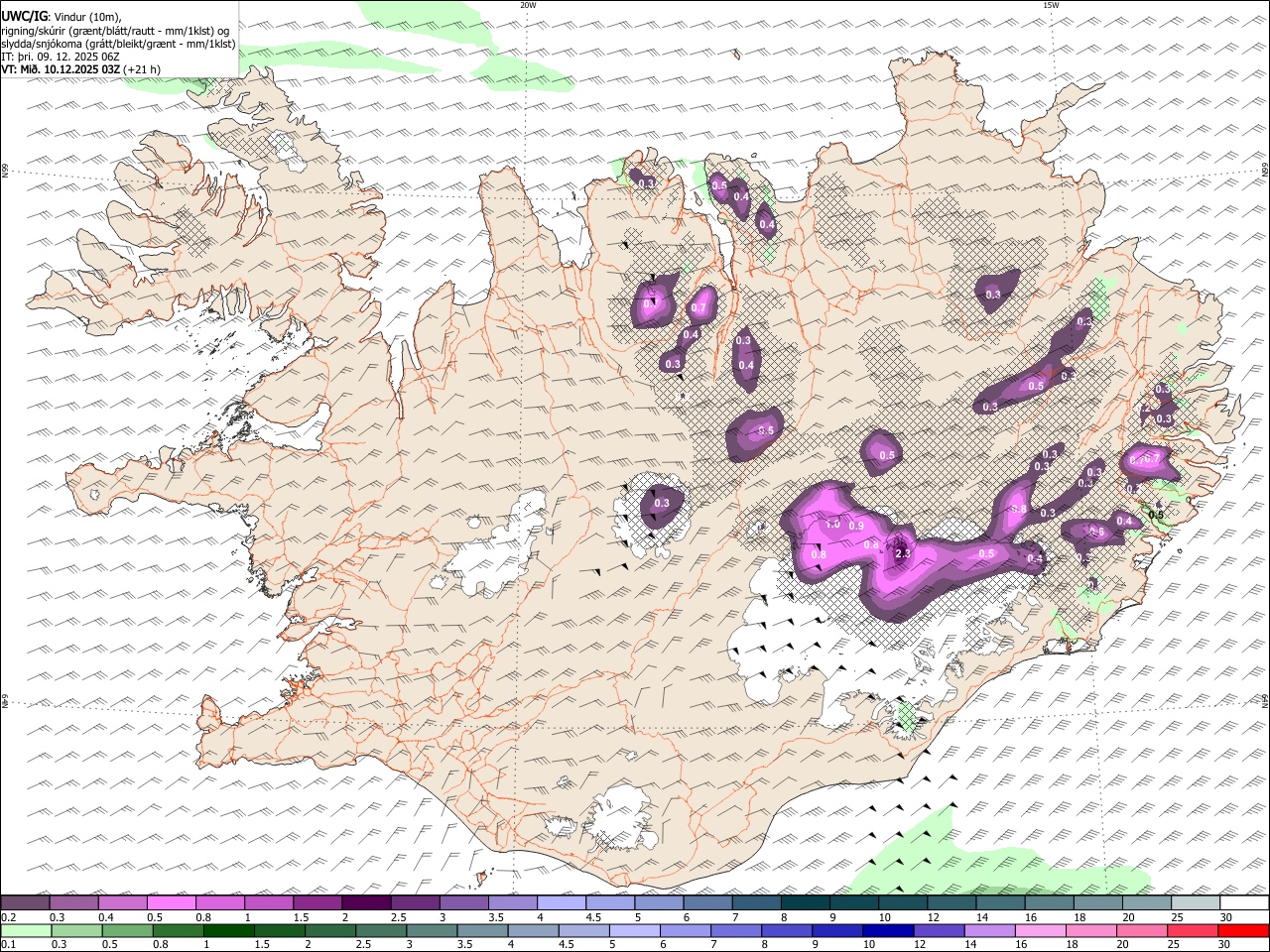Pick the rain scale swatch between 8 and 9
Image resolution: width=1270 pixels, height=952 pixels.
(x=787, y=930)
